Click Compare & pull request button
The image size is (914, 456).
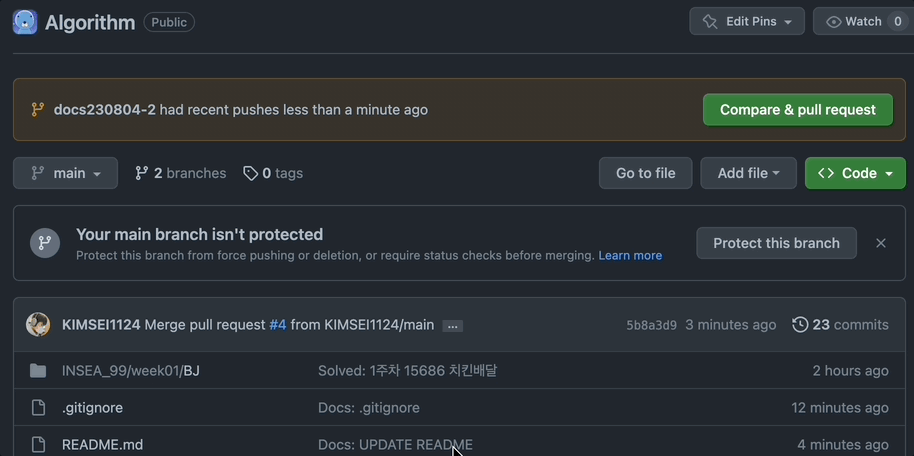point(797,110)
